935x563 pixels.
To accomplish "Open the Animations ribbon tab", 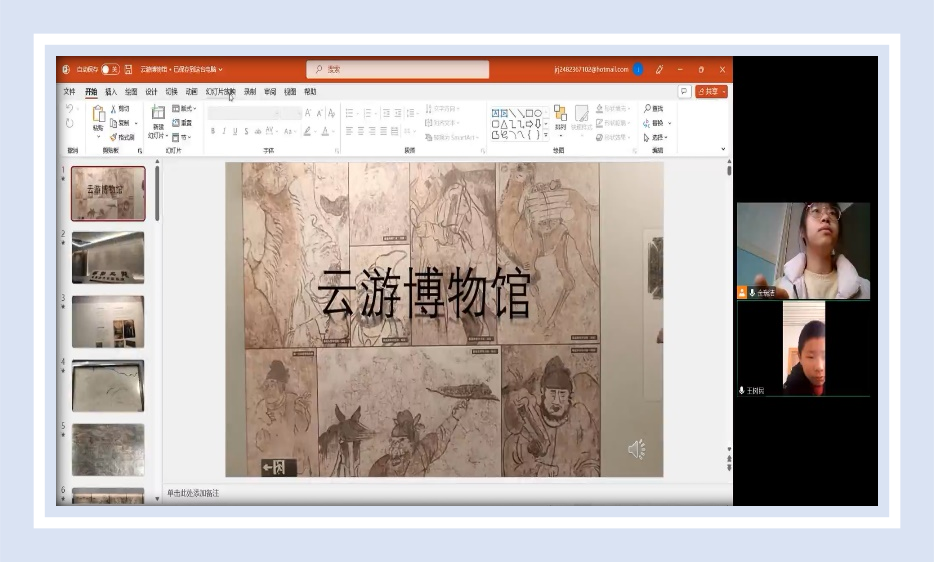I will (191, 92).
